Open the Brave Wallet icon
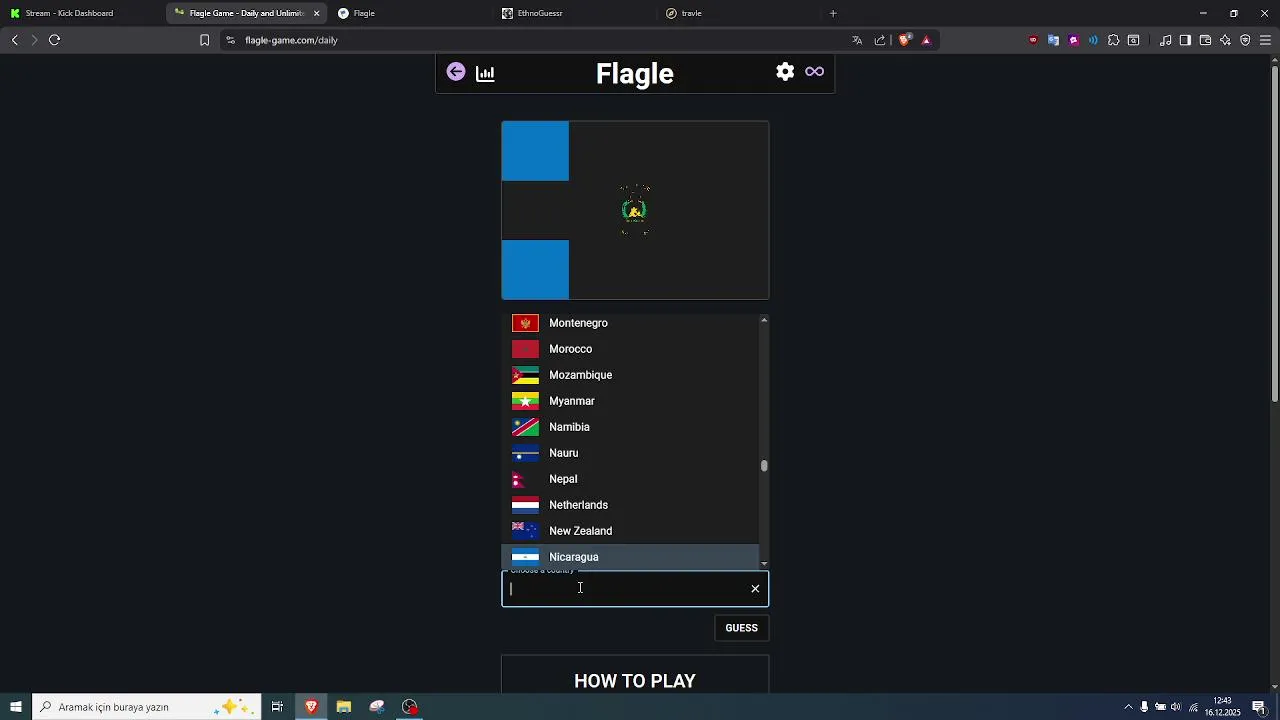Image resolution: width=1280 pixels, height=720 pixels. point(1205,40)
